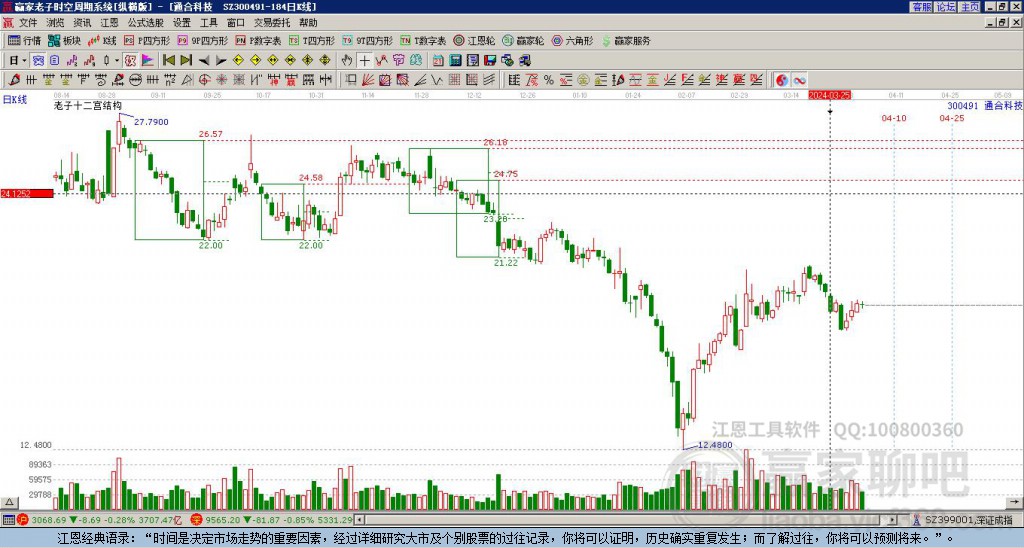
Task: Open the 六角形 hexagon tool
Action: pyautogui.click(x=573, y=40)
